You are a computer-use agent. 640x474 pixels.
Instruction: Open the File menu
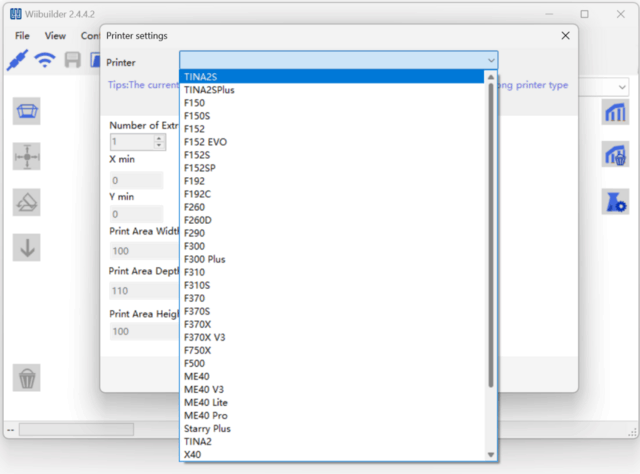pos(22,36)
